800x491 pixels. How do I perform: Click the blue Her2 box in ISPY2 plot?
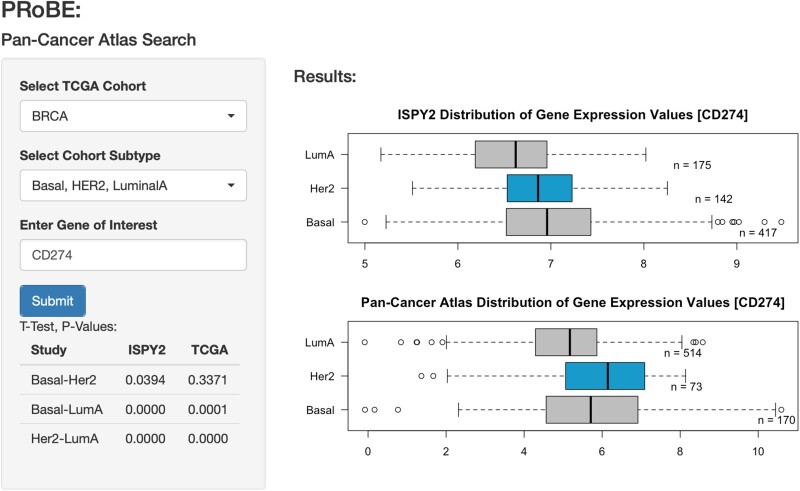click(539, 188)
